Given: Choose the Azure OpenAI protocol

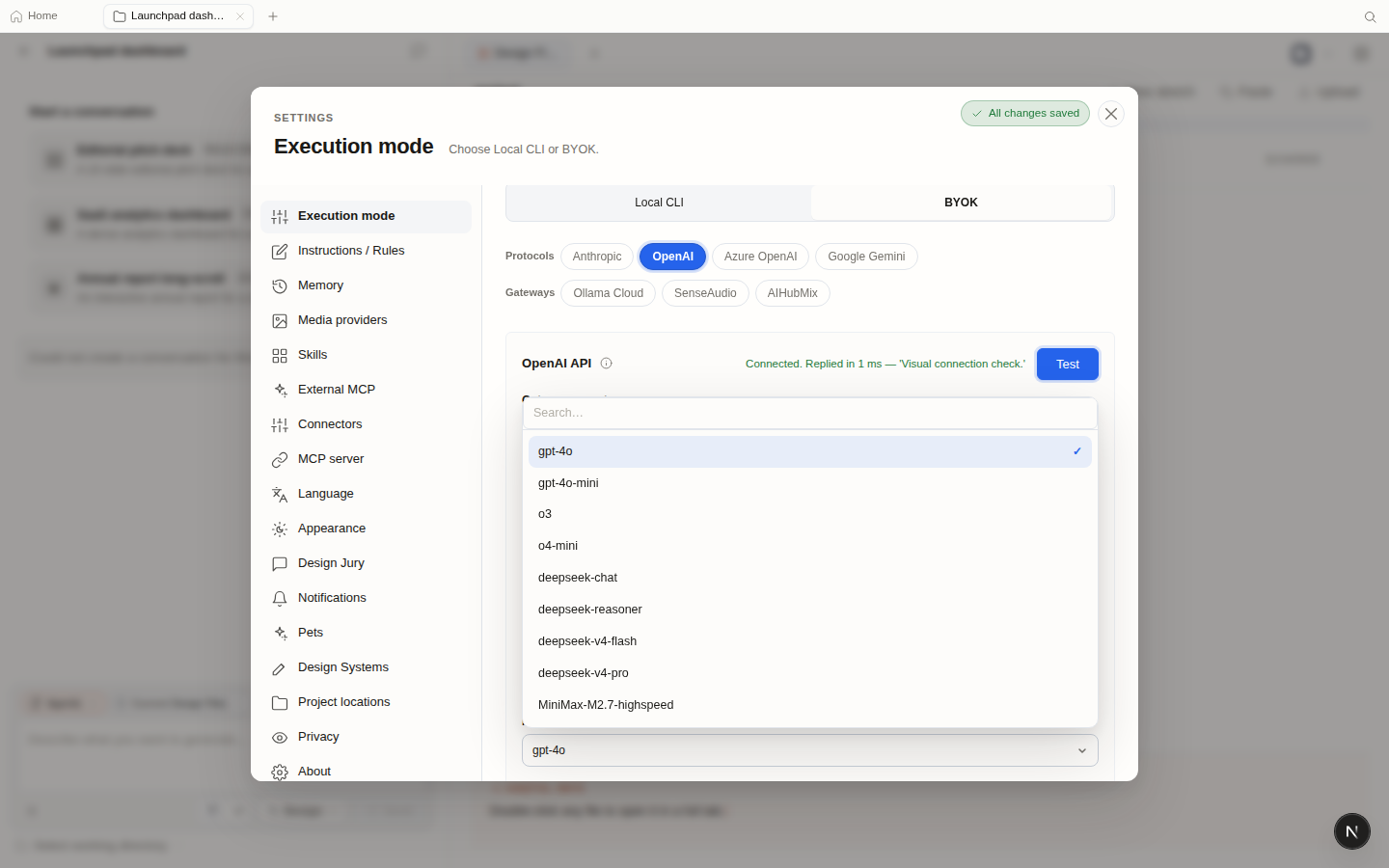Looking at the screenshot, I should [760, 257].
